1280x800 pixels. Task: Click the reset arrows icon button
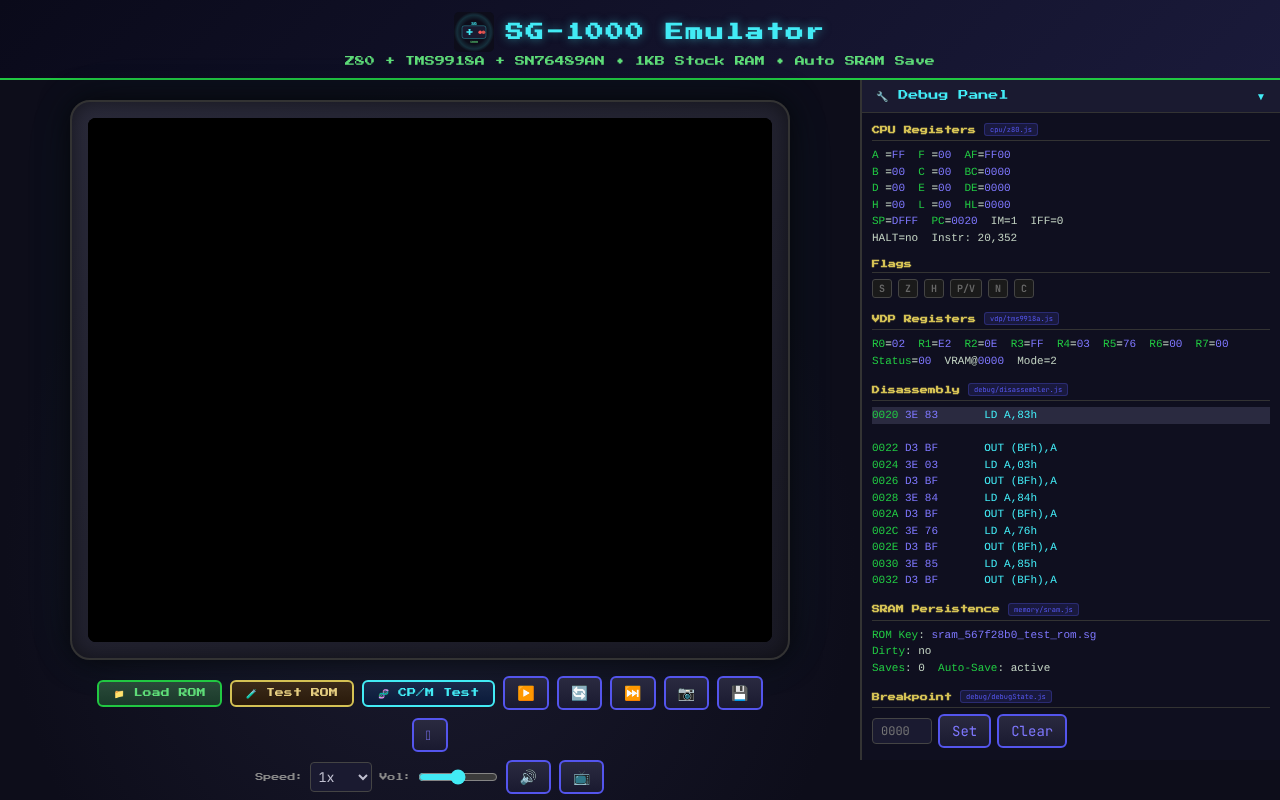(x=579, y=693)
